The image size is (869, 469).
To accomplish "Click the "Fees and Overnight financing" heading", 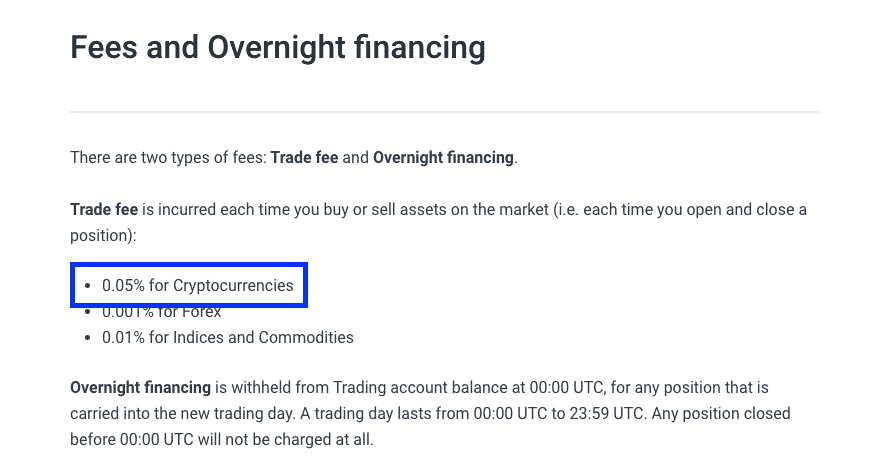I will point(277,47).
